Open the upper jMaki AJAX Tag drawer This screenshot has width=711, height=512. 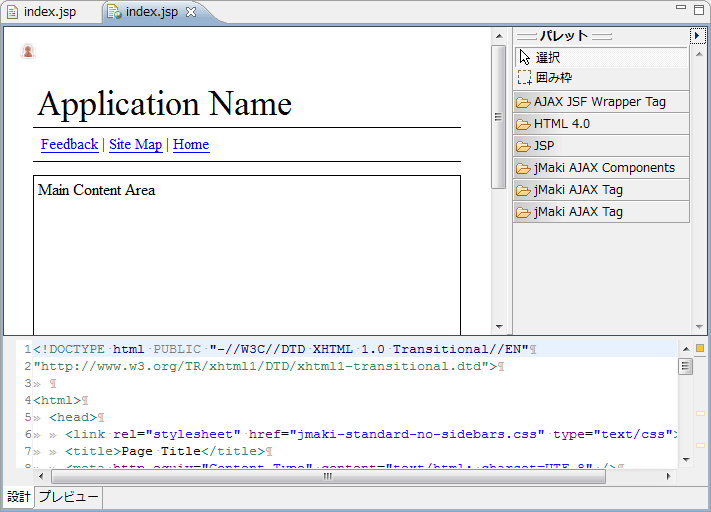[x=601, y=190]
